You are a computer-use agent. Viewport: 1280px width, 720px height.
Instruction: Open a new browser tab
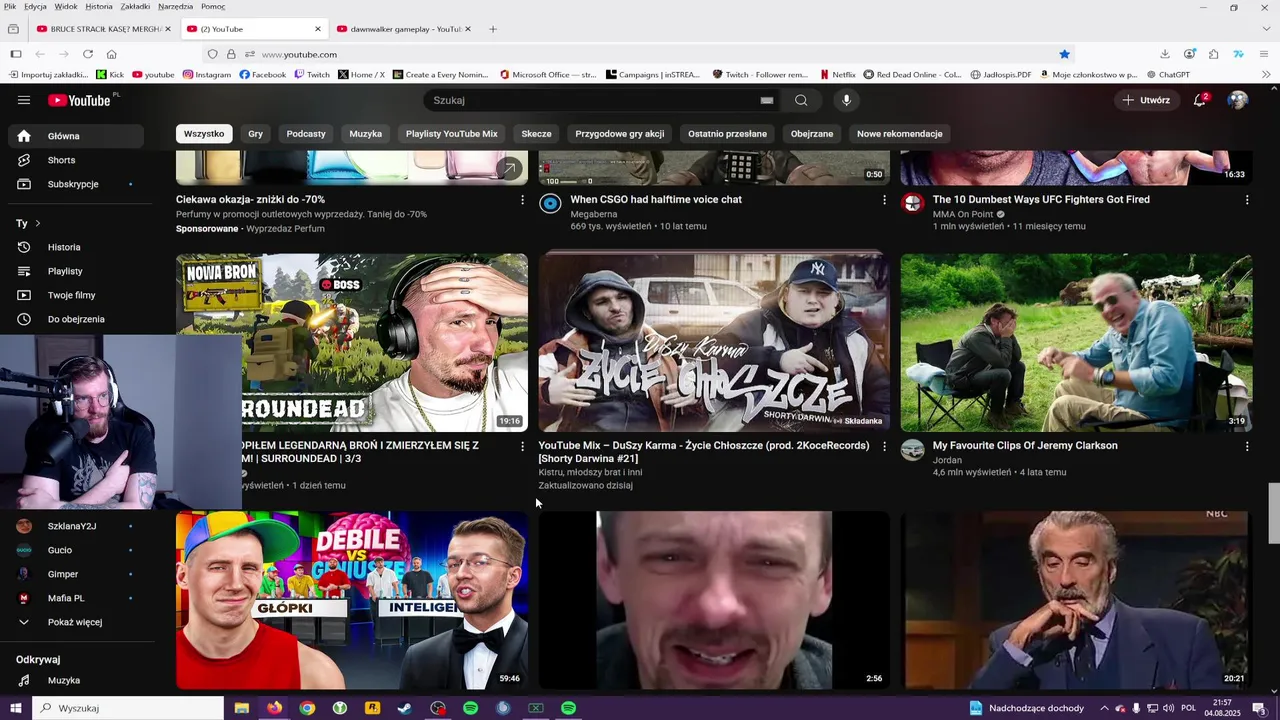pyautogui.click(x=492, y=29)
